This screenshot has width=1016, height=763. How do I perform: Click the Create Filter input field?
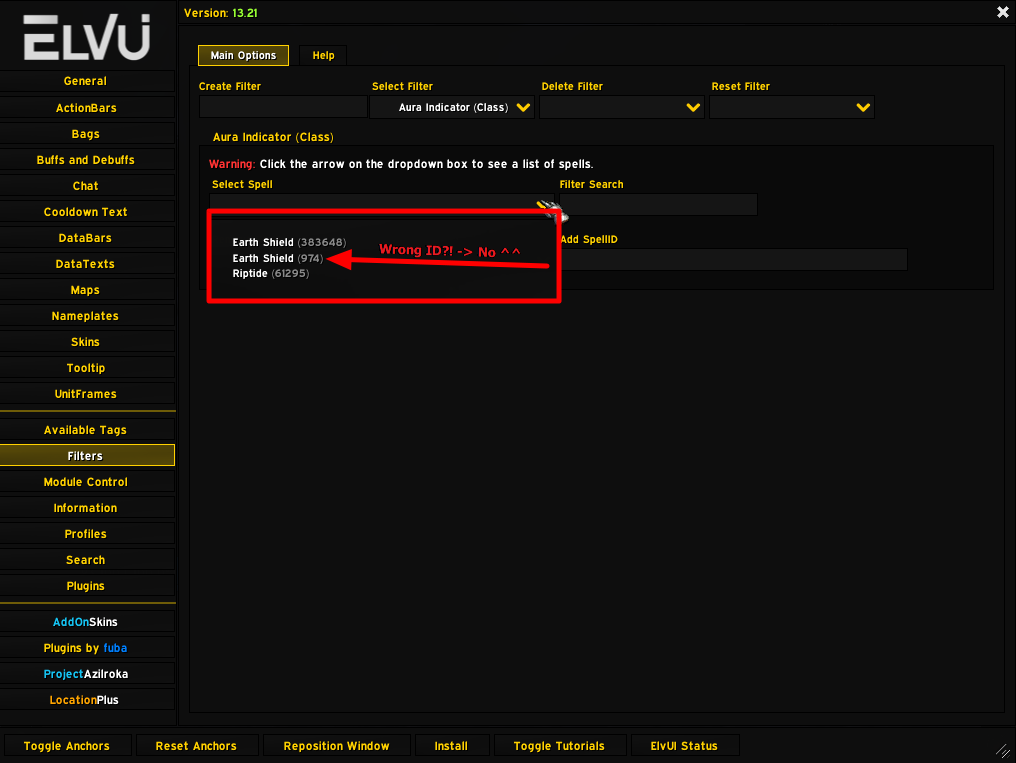282,106
